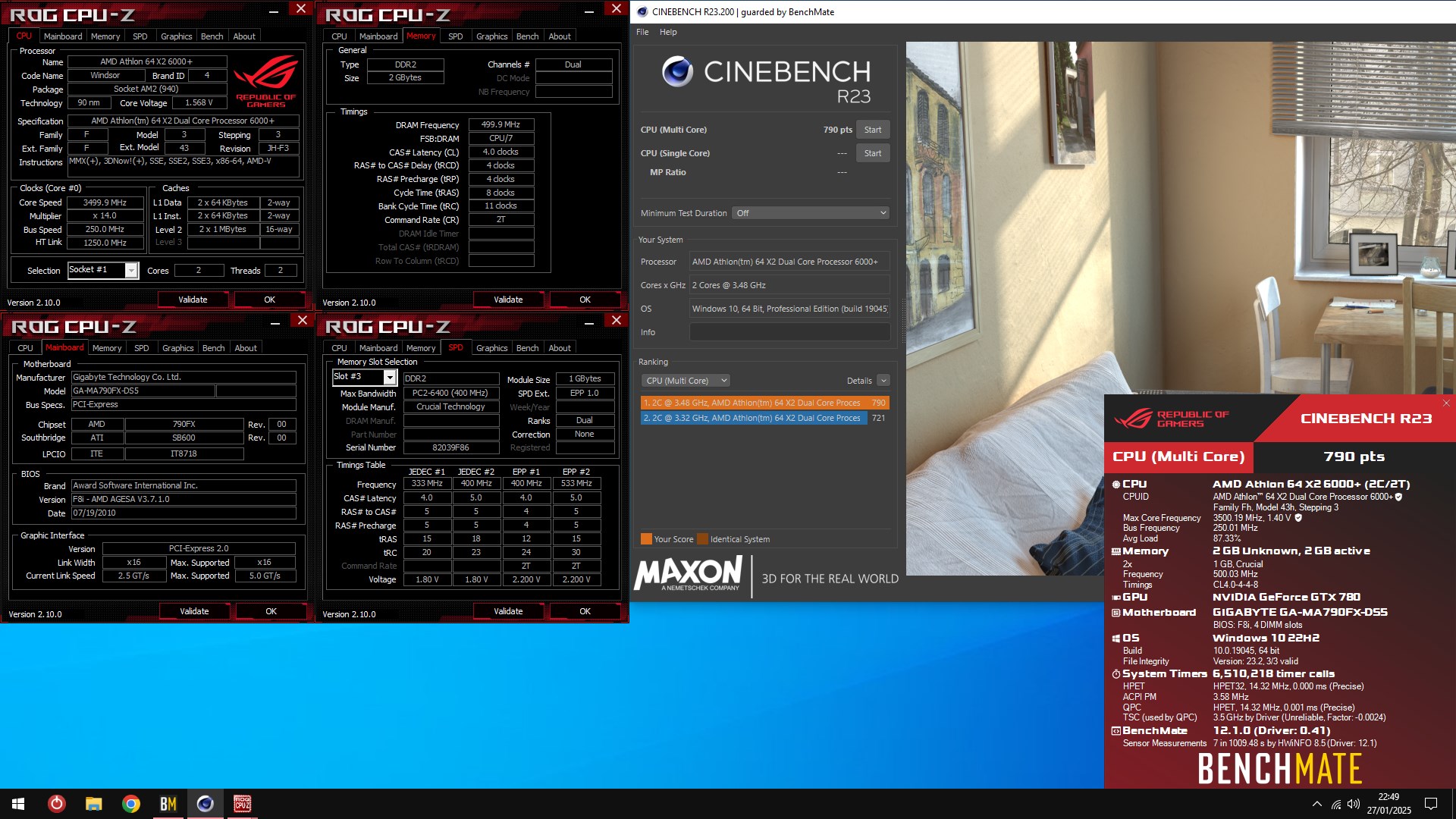
Task: Show hidden tray icons chevron
Action: (x=1316, y=804)
